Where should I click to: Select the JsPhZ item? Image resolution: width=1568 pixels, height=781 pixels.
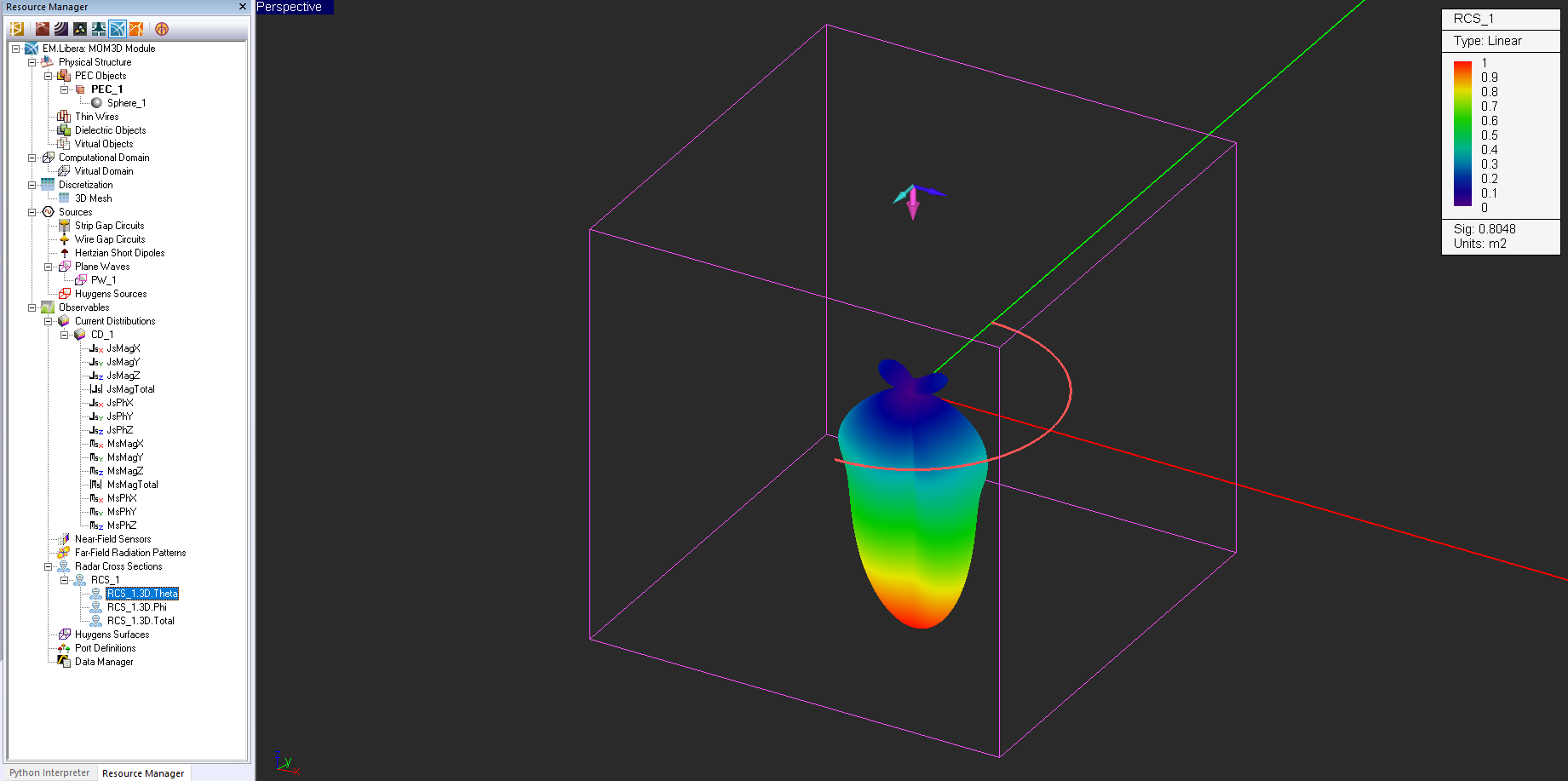(x=120, y=430)
